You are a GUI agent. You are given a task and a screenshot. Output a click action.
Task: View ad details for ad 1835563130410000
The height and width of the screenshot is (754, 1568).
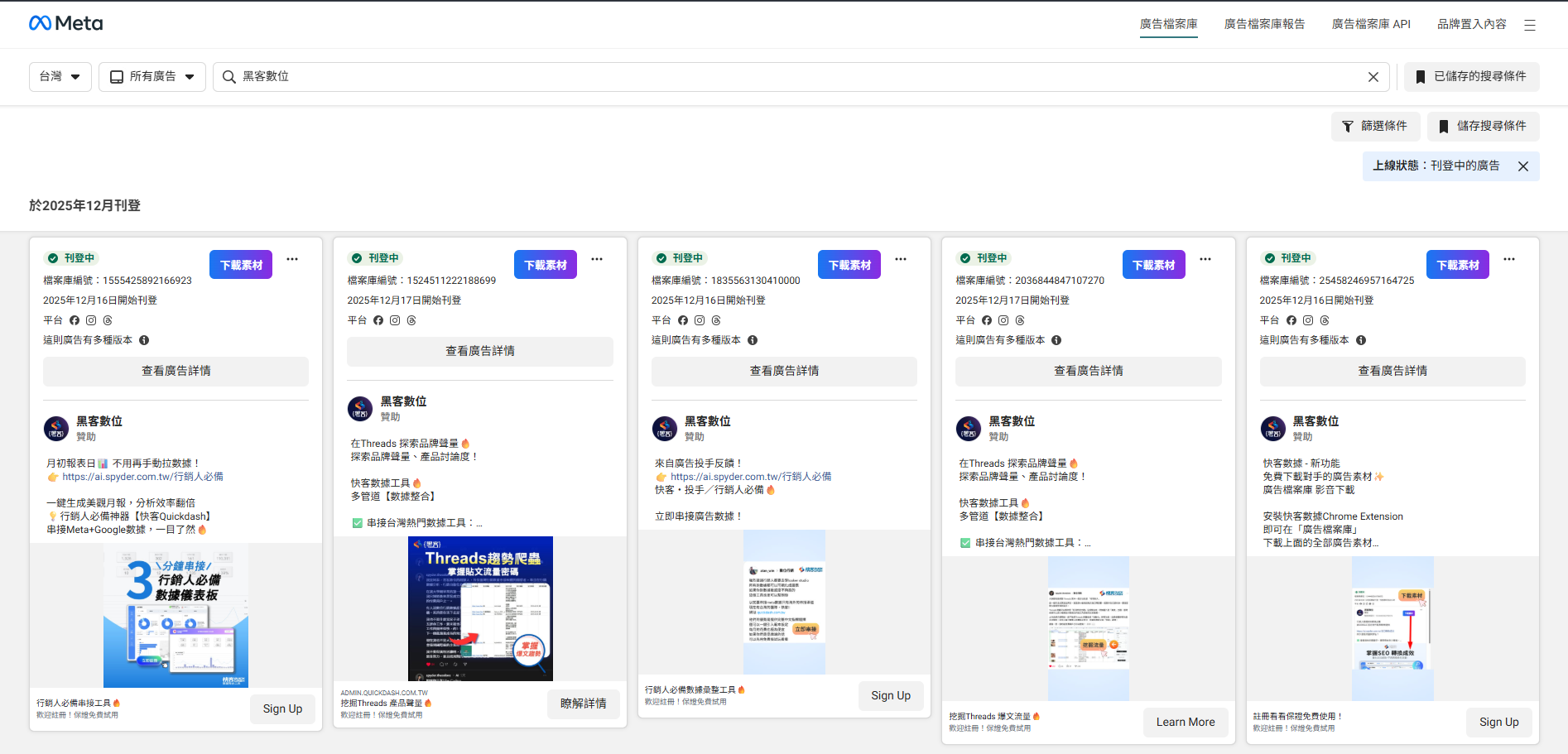coord(784,372)
